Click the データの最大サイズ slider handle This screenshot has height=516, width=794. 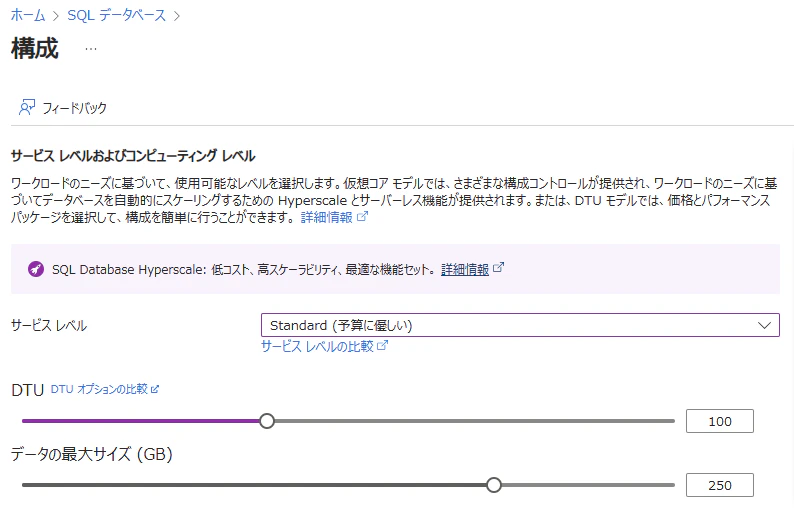494,485
